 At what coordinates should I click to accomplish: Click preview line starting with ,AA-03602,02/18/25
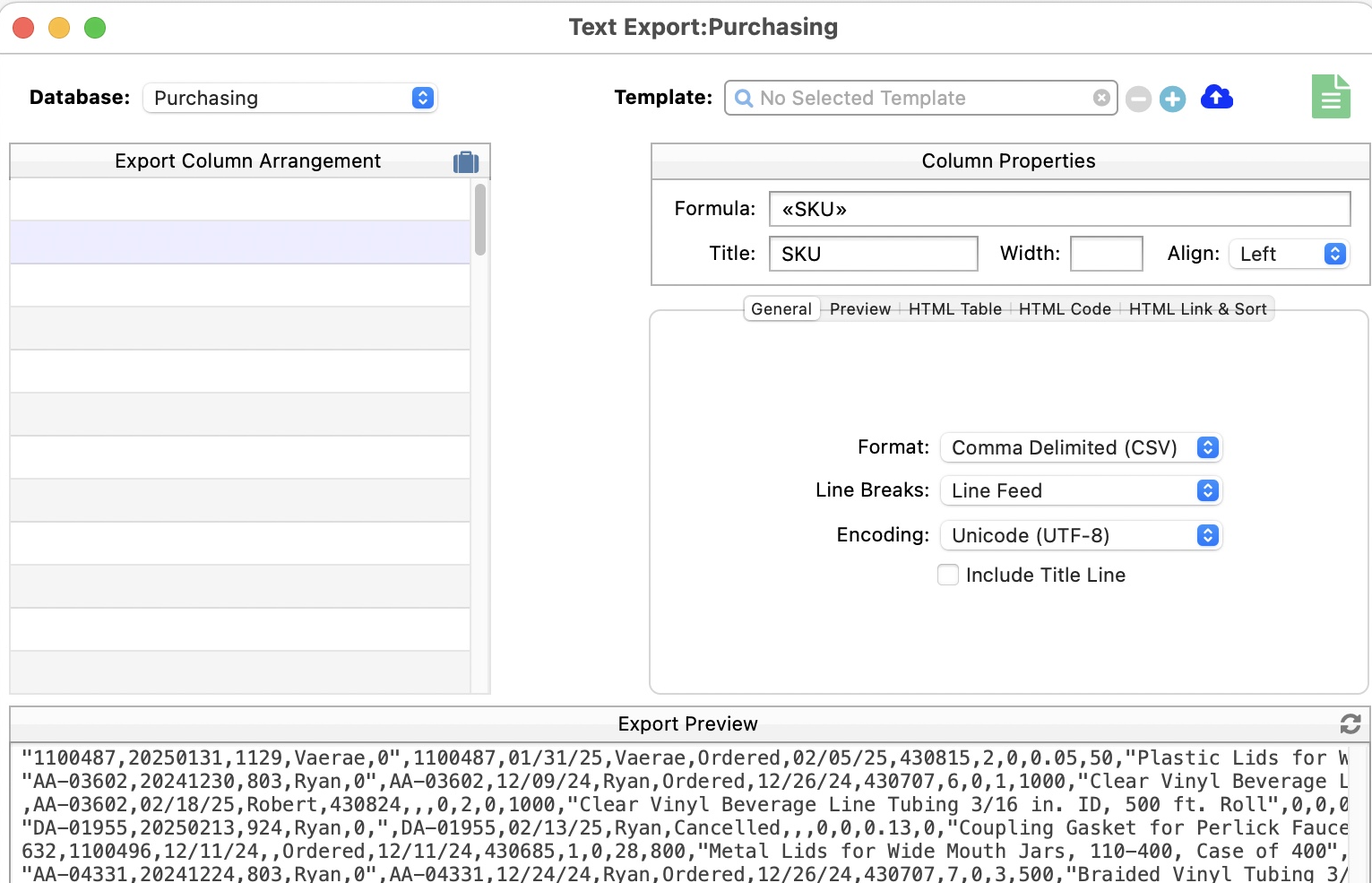[685, 805]
